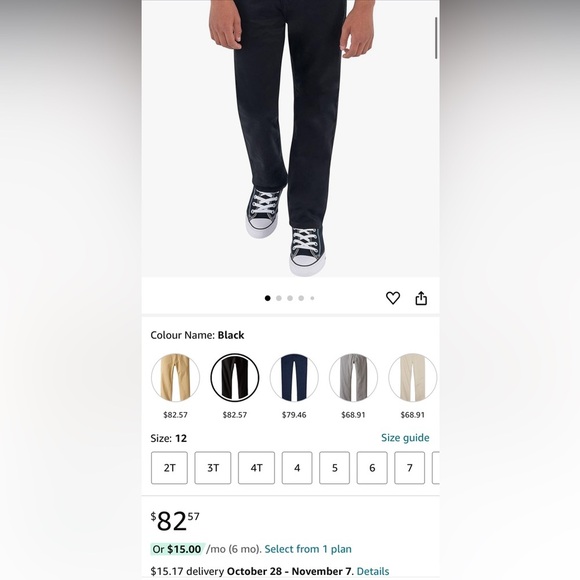
Task: Choose the grey colour swatch
Action: point(353,378)
